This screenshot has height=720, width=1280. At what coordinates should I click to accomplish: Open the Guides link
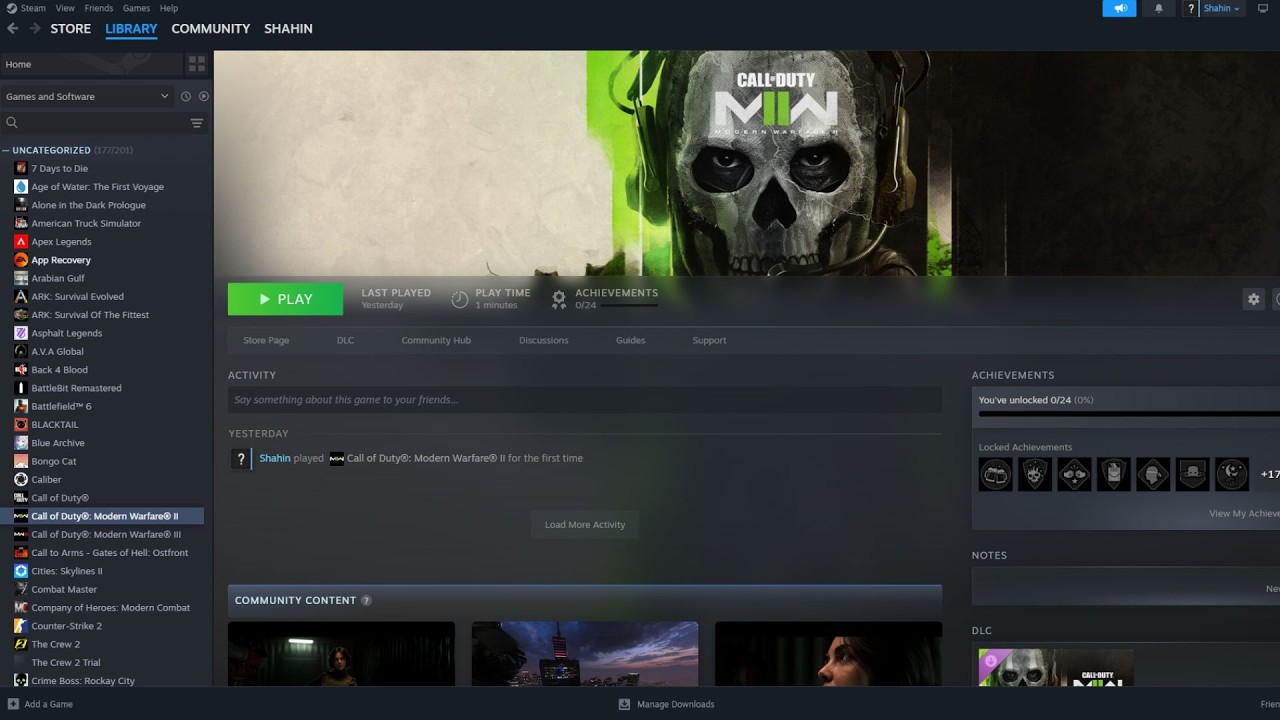630,340
